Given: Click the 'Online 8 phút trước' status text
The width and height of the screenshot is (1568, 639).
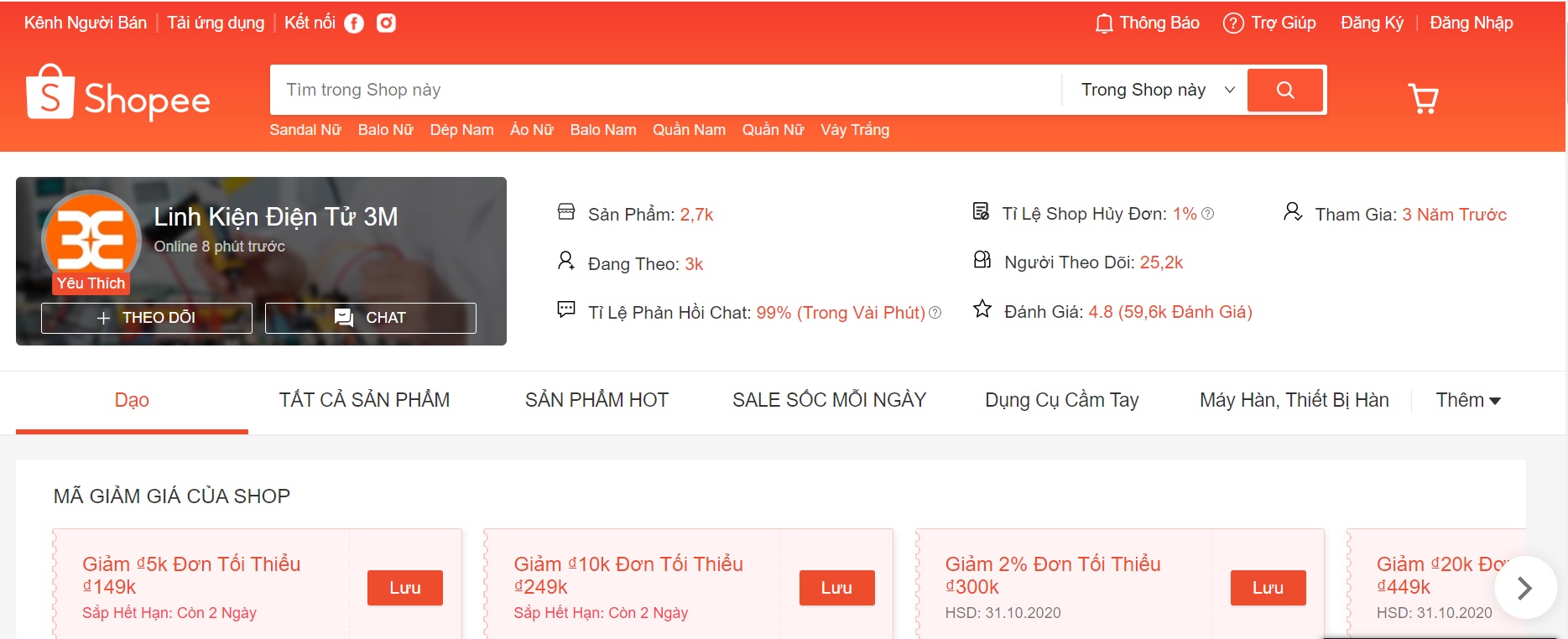Looking at the screenshot, I should (x=219, y=247).
